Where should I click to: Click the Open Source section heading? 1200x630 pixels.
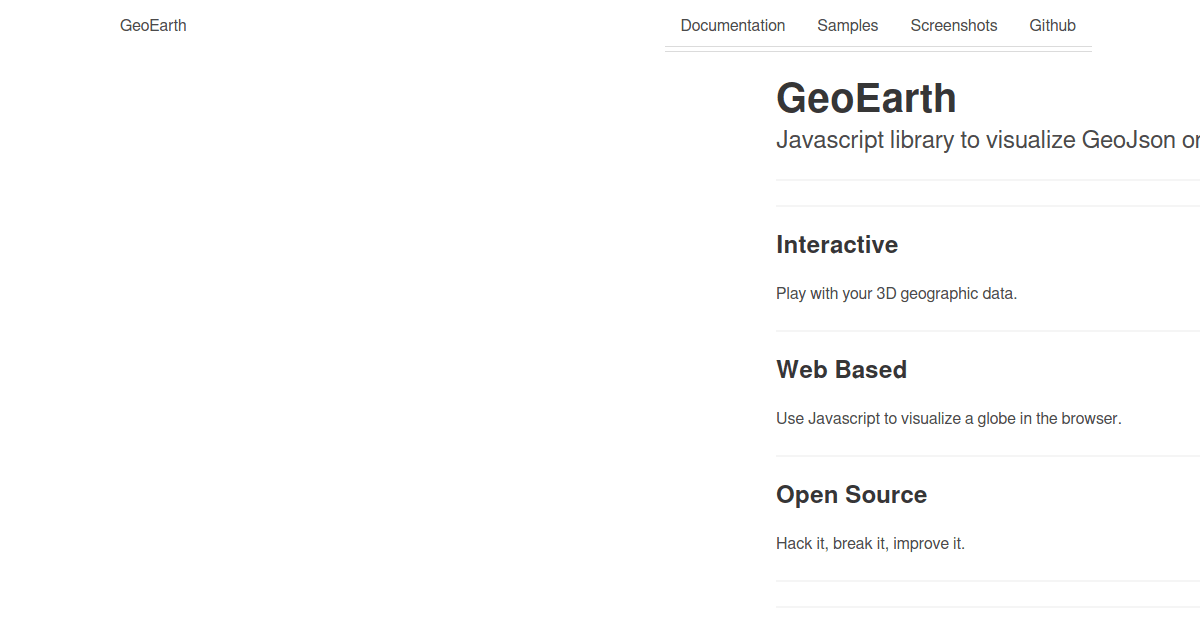coord(851,494)
